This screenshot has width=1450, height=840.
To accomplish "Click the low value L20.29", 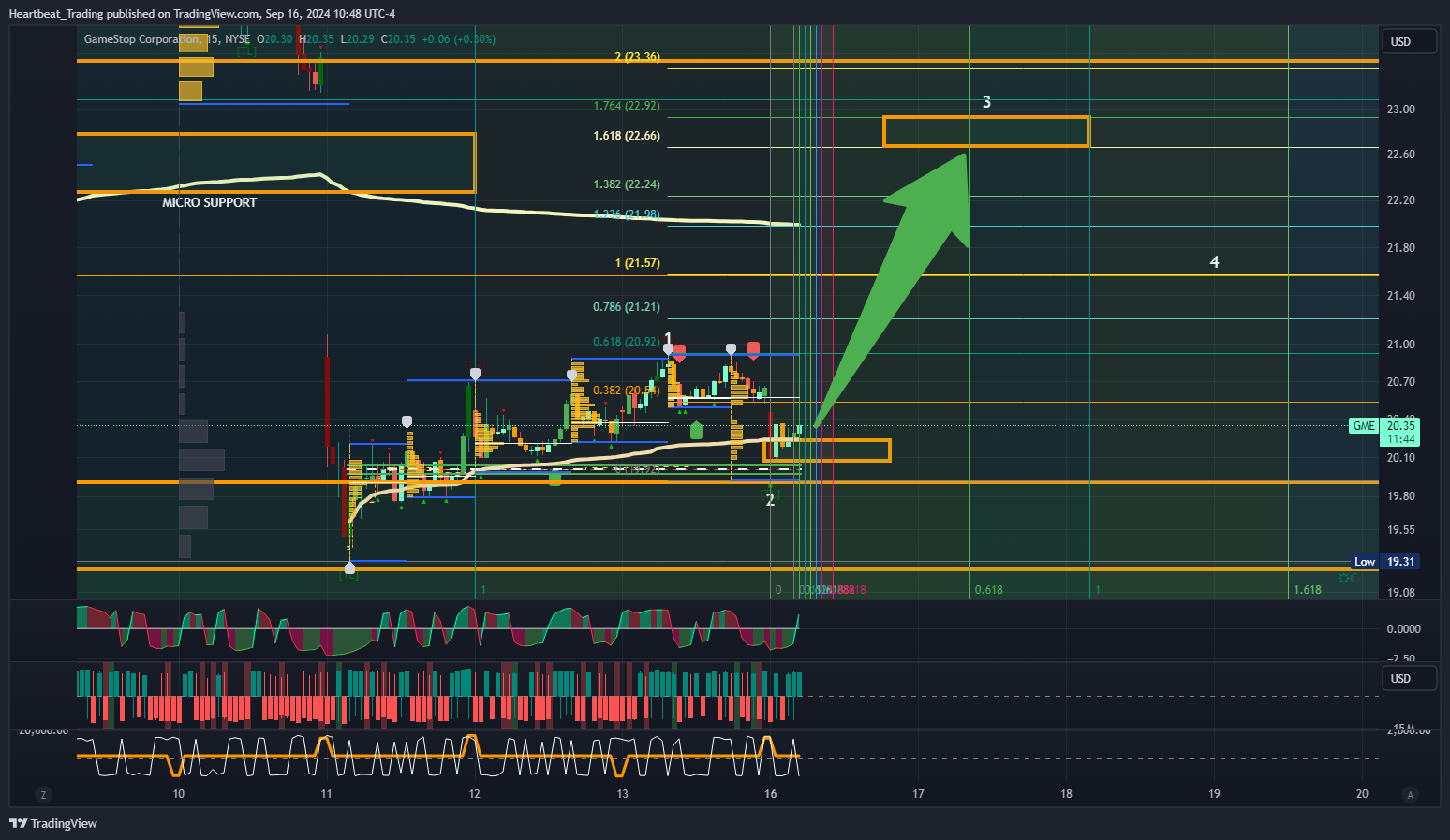I will (x=357, y=39).
